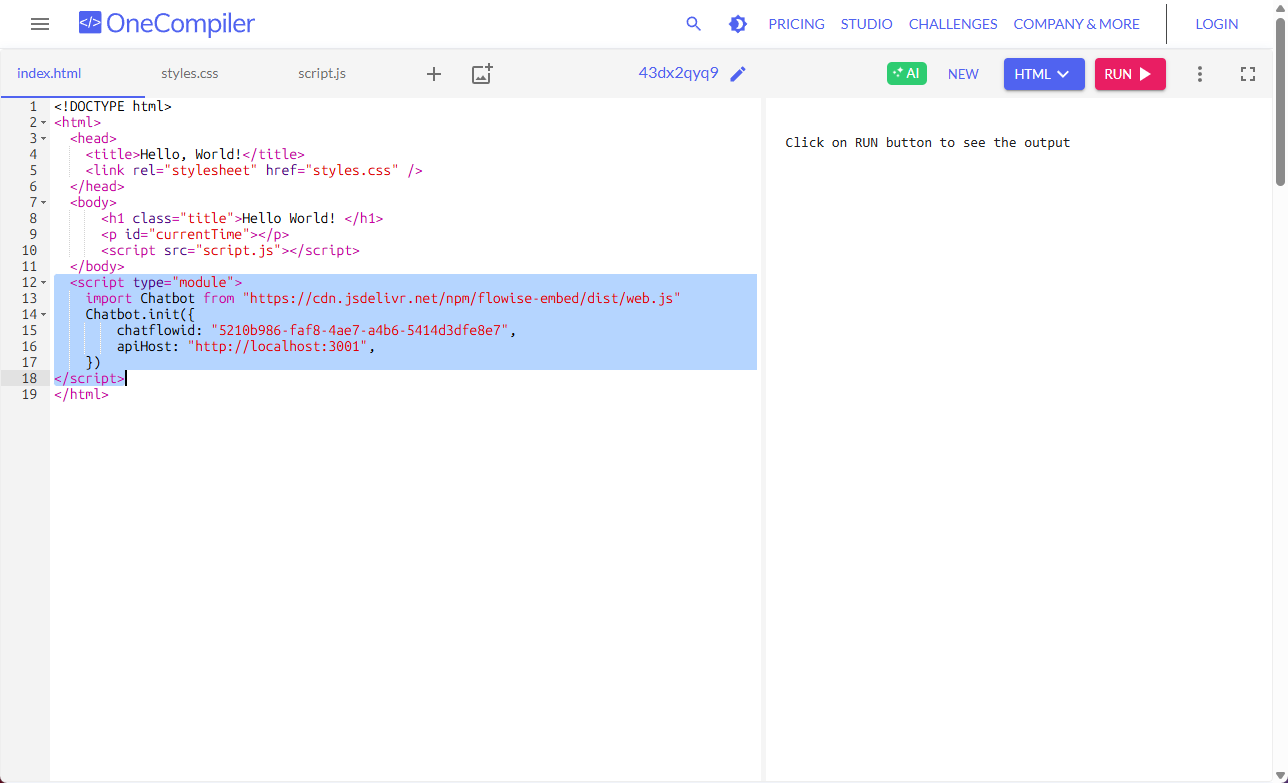Open the green AI assistant button
The width and height of the screenshot is (1288, 783).
point(907,73)
